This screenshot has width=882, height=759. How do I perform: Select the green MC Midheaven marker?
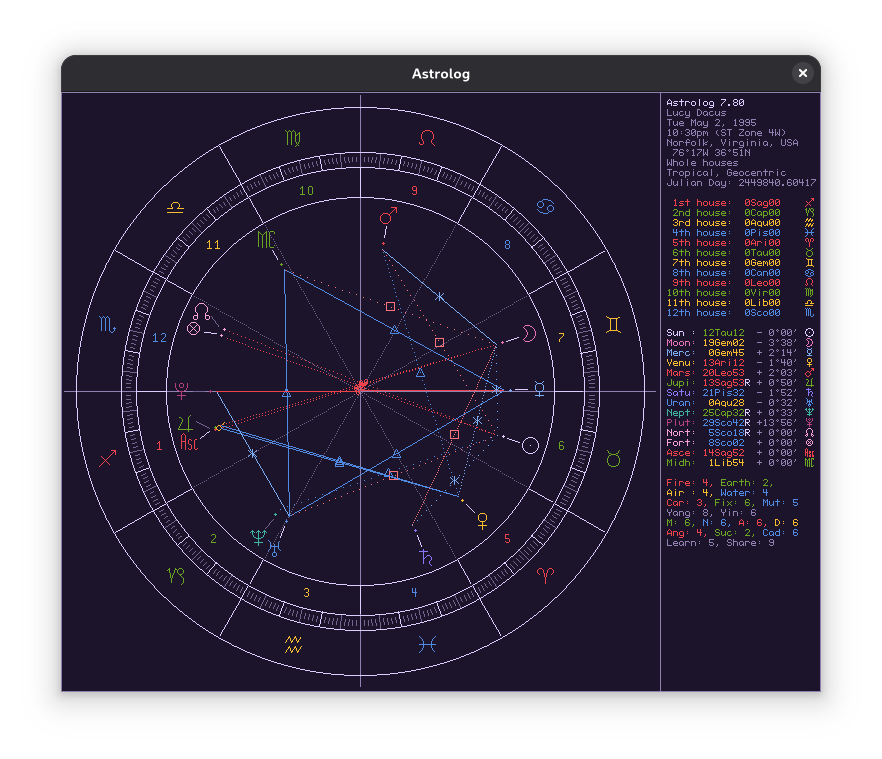265,239
